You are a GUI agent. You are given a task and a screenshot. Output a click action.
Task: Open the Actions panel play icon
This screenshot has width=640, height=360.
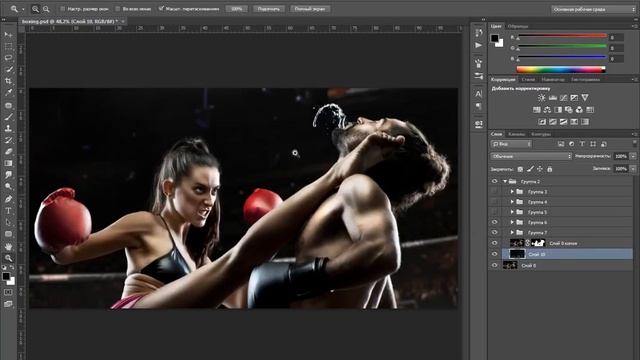478,45
